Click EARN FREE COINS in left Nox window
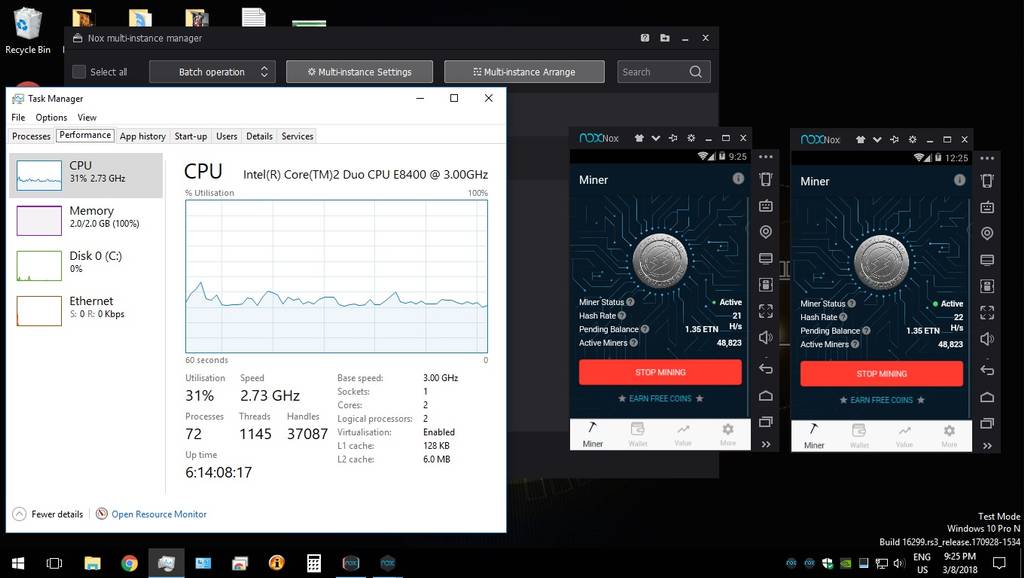The width and height of the screenshot is (1024, 578). [x=660, y=398]
